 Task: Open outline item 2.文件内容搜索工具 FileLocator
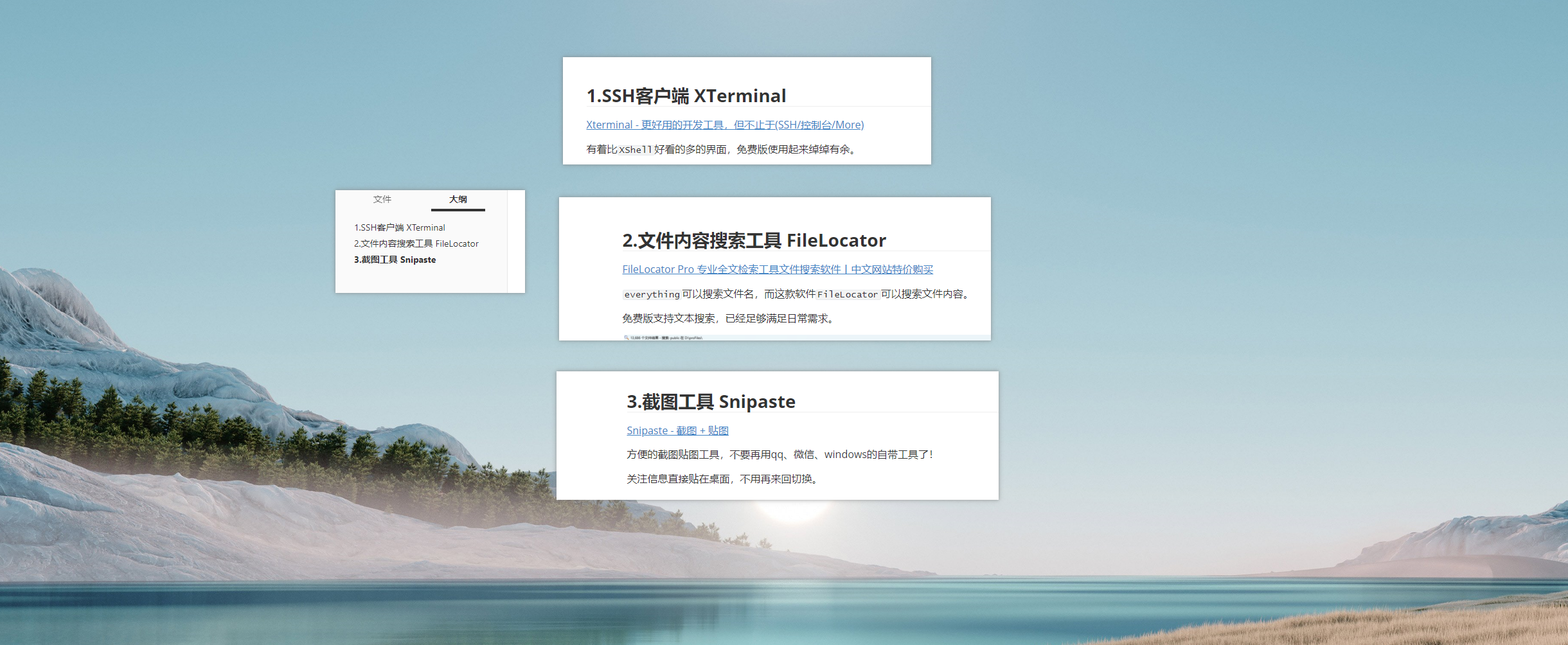pos(416,243)
